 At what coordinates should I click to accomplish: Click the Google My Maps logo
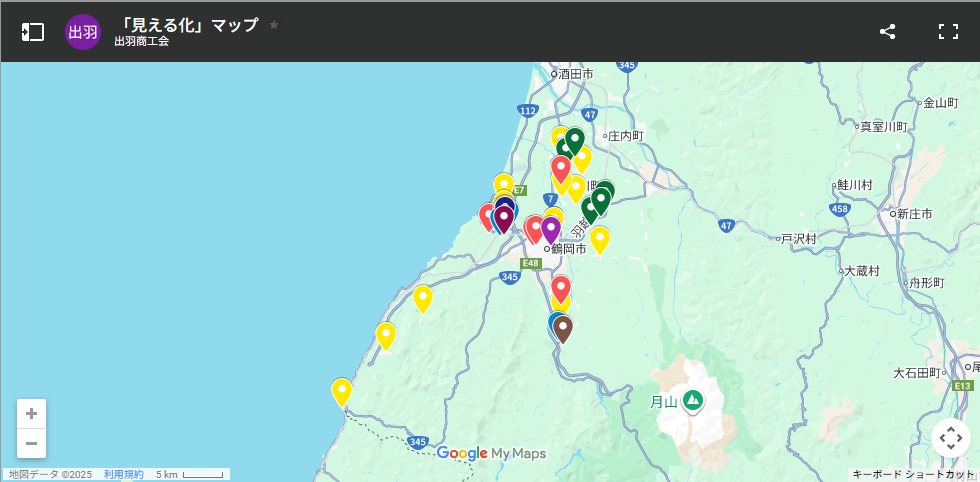[491, 454]
